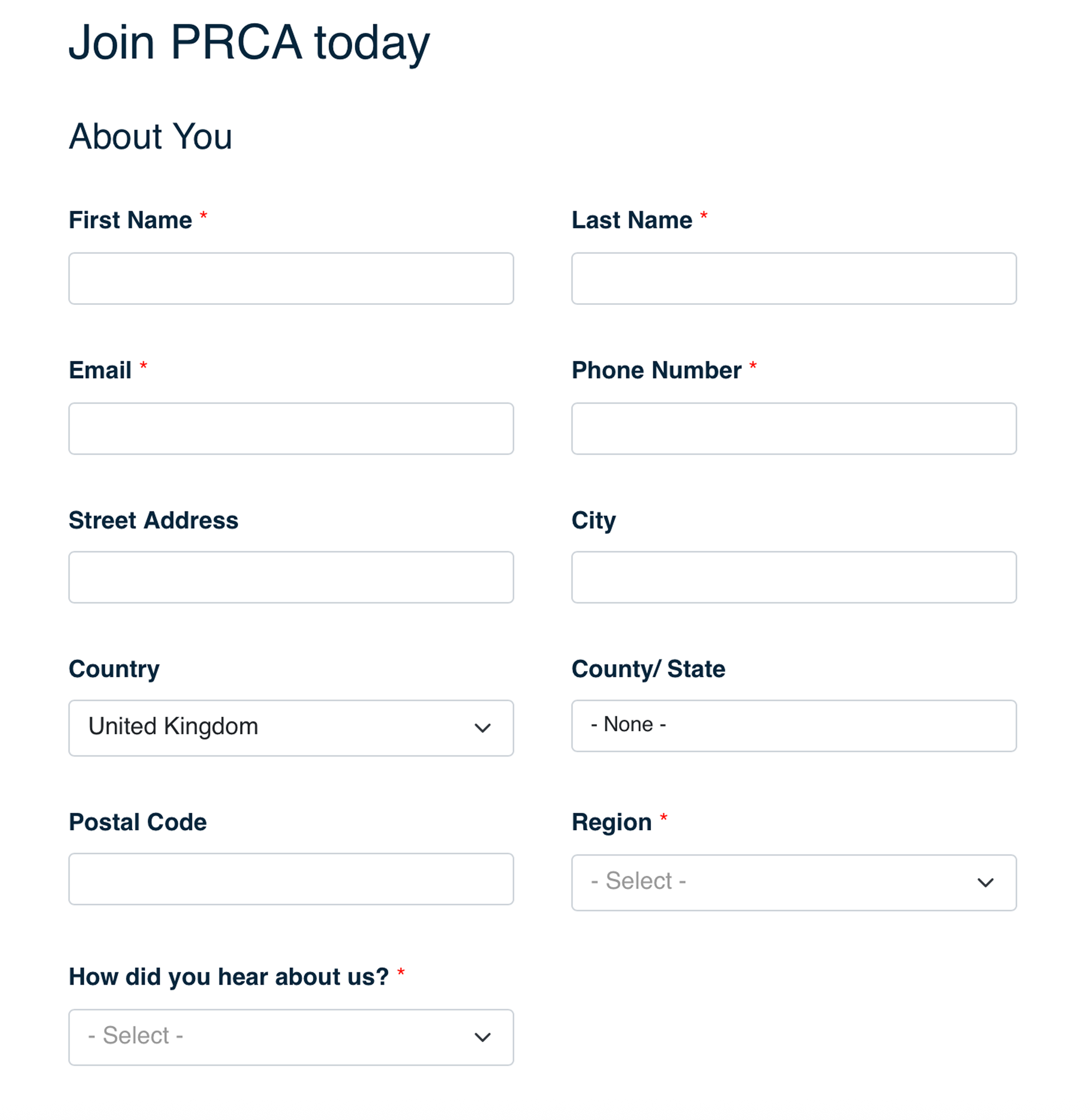Image resolution: width=1090 pixels, height=1120 pixels.
Task: Click into the City text box
Action: [793, 577]
